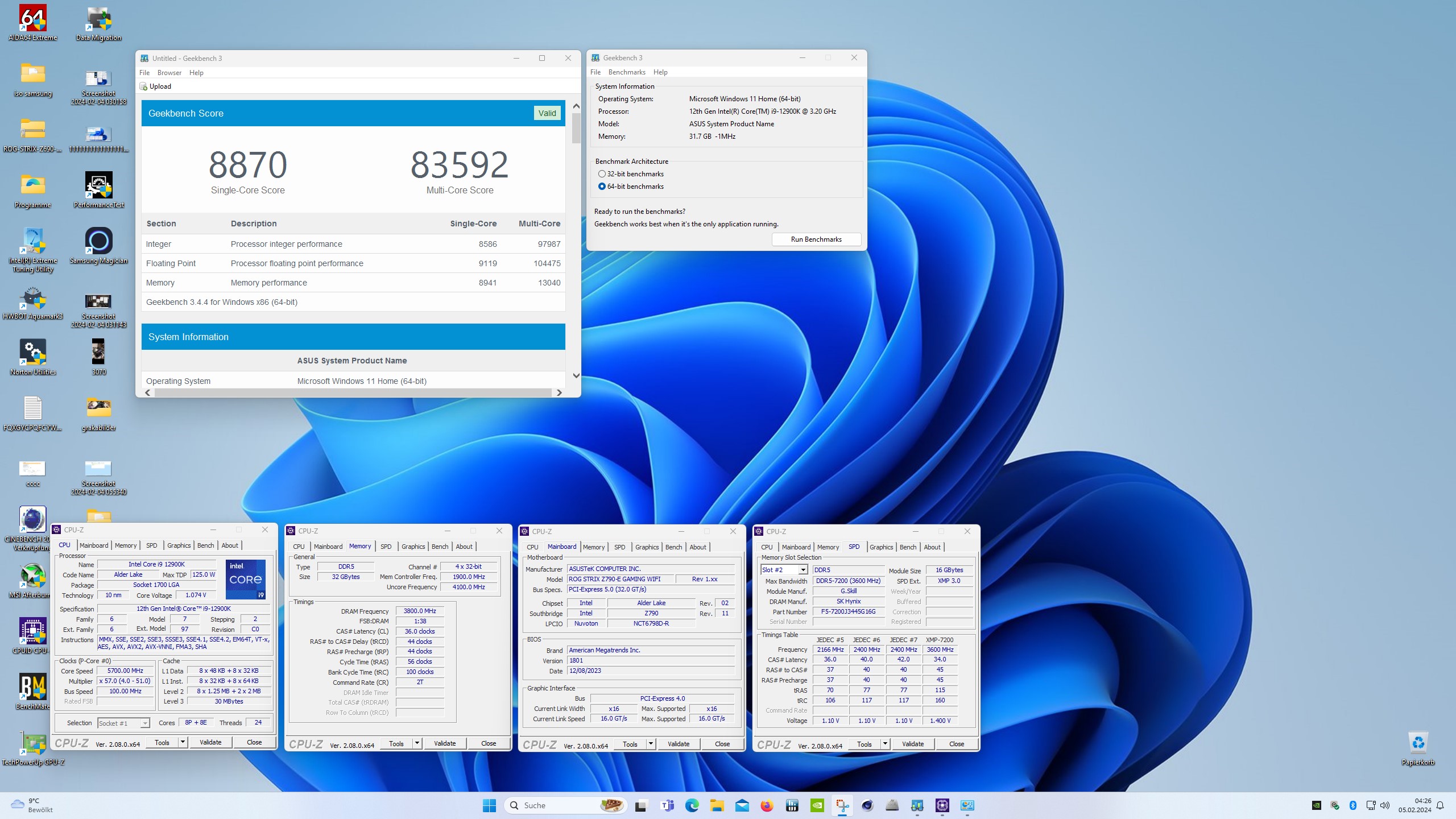Click Validate in the CPU tab window

pos(210,742)
